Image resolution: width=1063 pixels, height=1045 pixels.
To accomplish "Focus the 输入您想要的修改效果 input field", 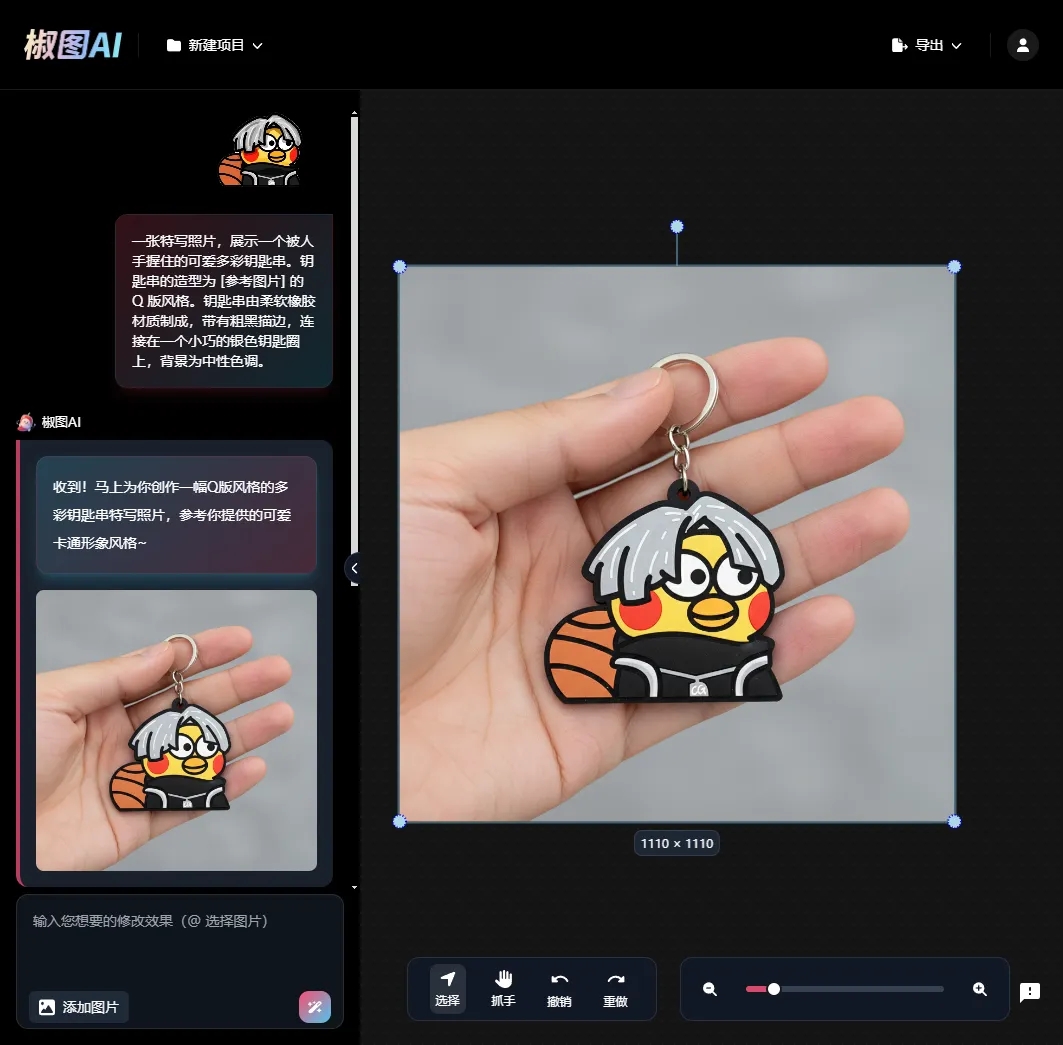I will (180, 939).
